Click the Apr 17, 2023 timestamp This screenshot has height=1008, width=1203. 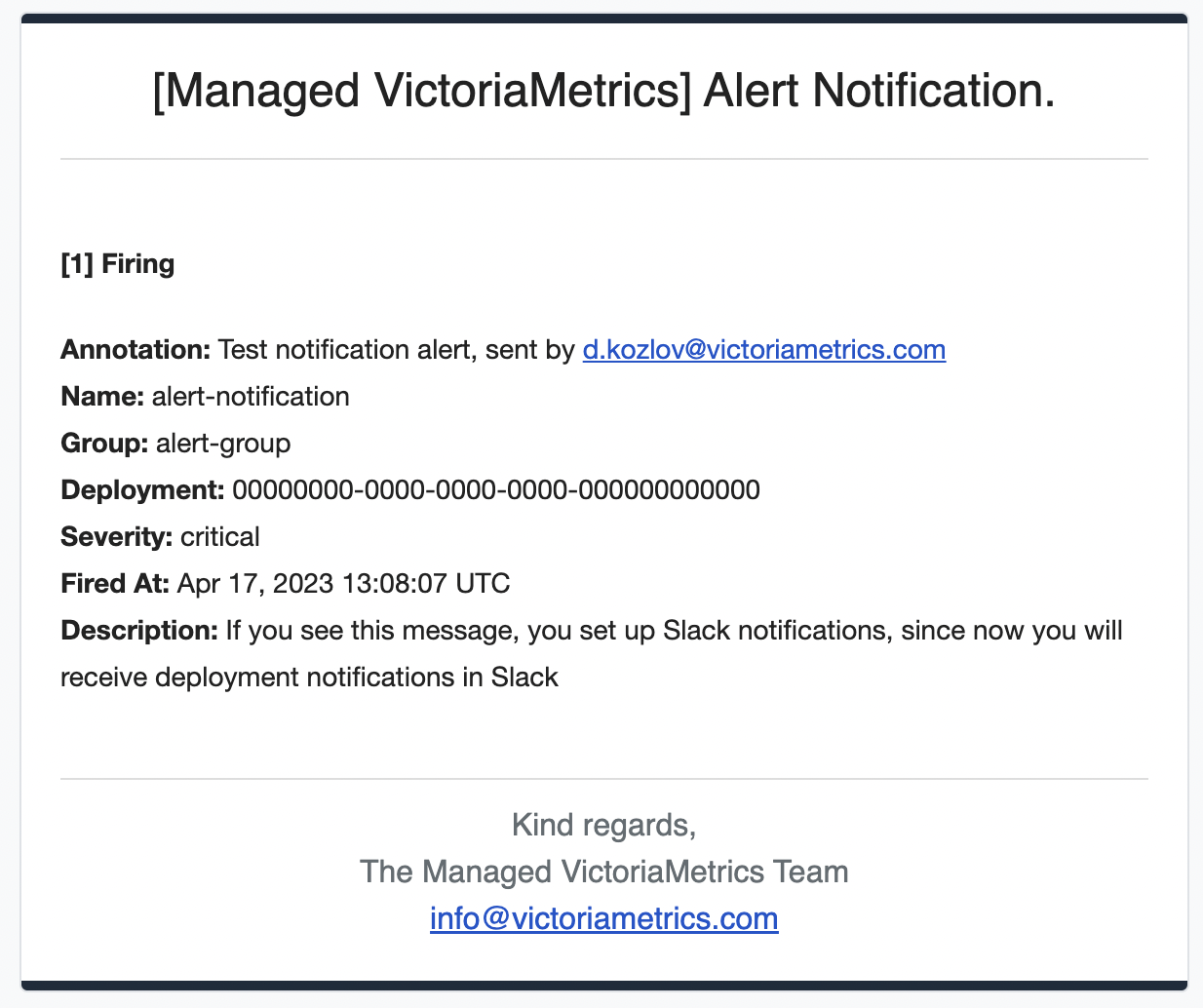point(343,583)
